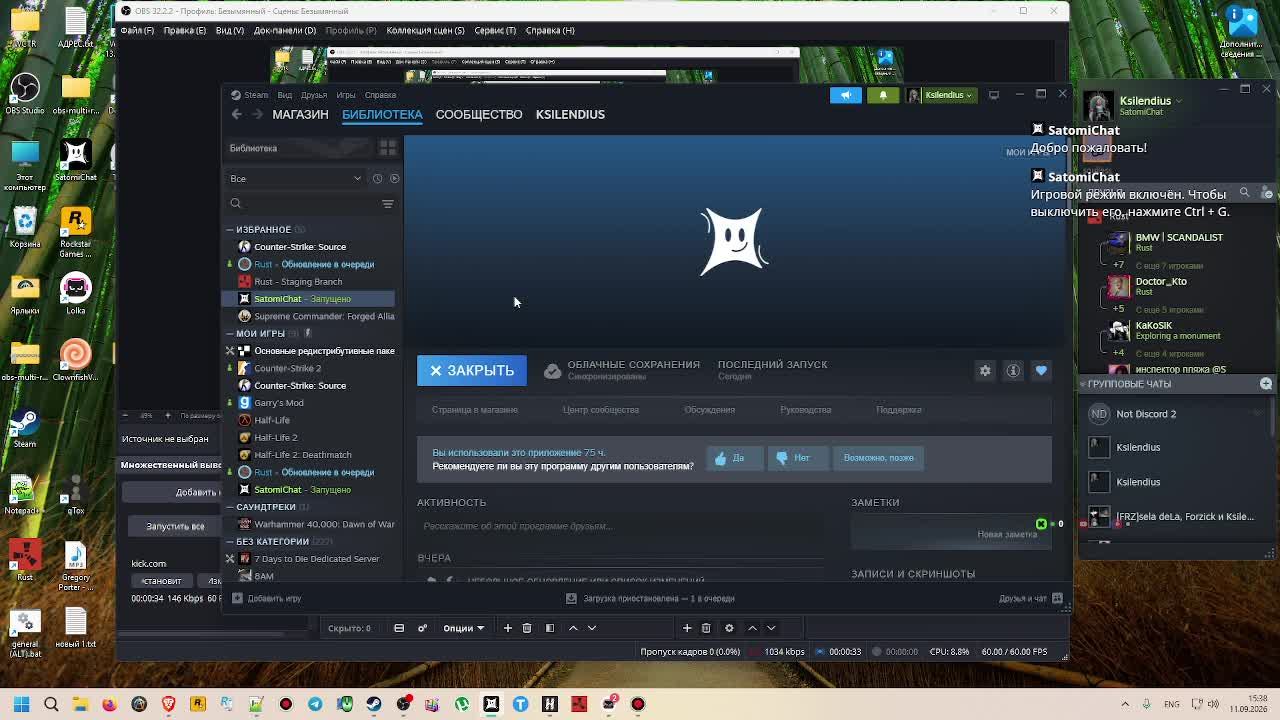Open downloads status Загрузка приостановлена

(650, 598)
